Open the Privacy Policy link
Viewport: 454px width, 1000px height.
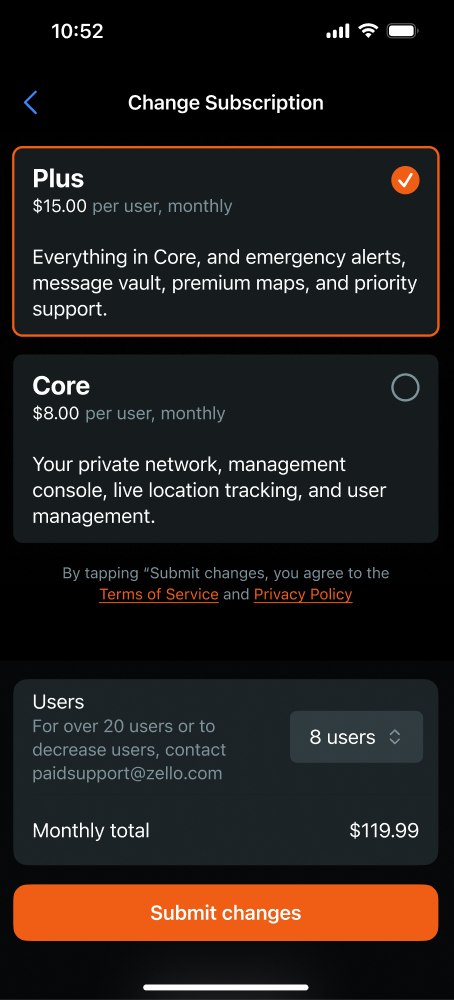pyautogui.click(x=303, y=594)
